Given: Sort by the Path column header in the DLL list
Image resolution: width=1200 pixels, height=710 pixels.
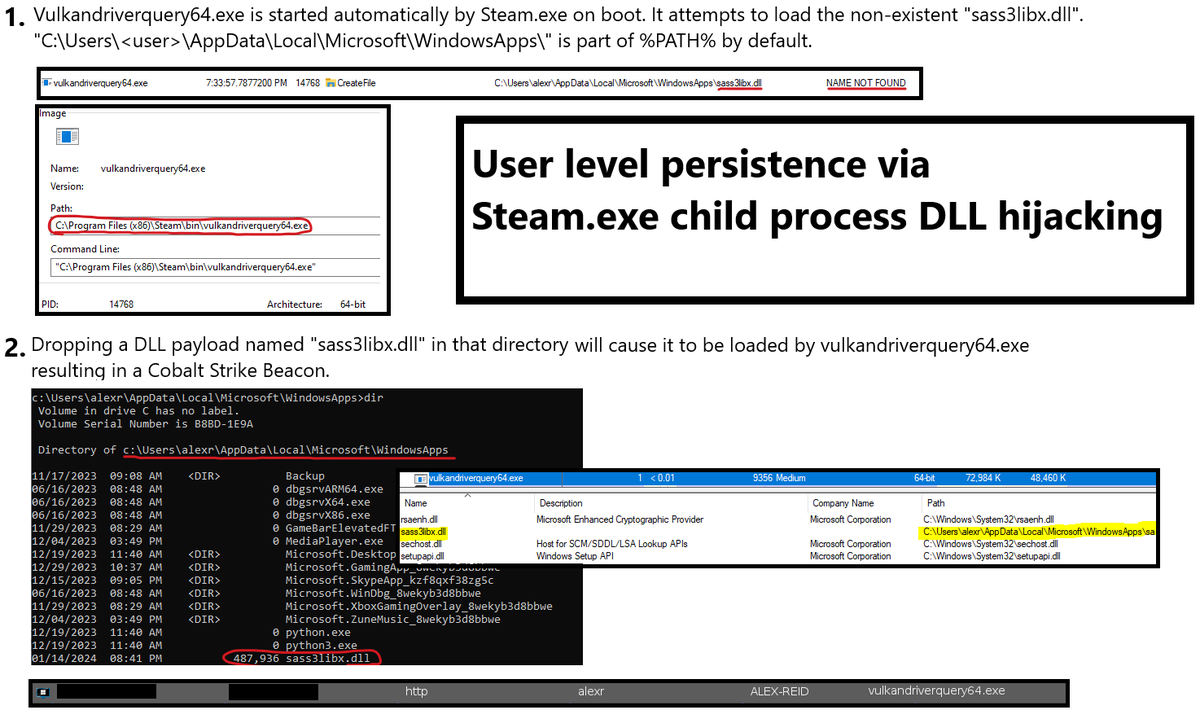Looking at the screenshot, I should [936, 503].
